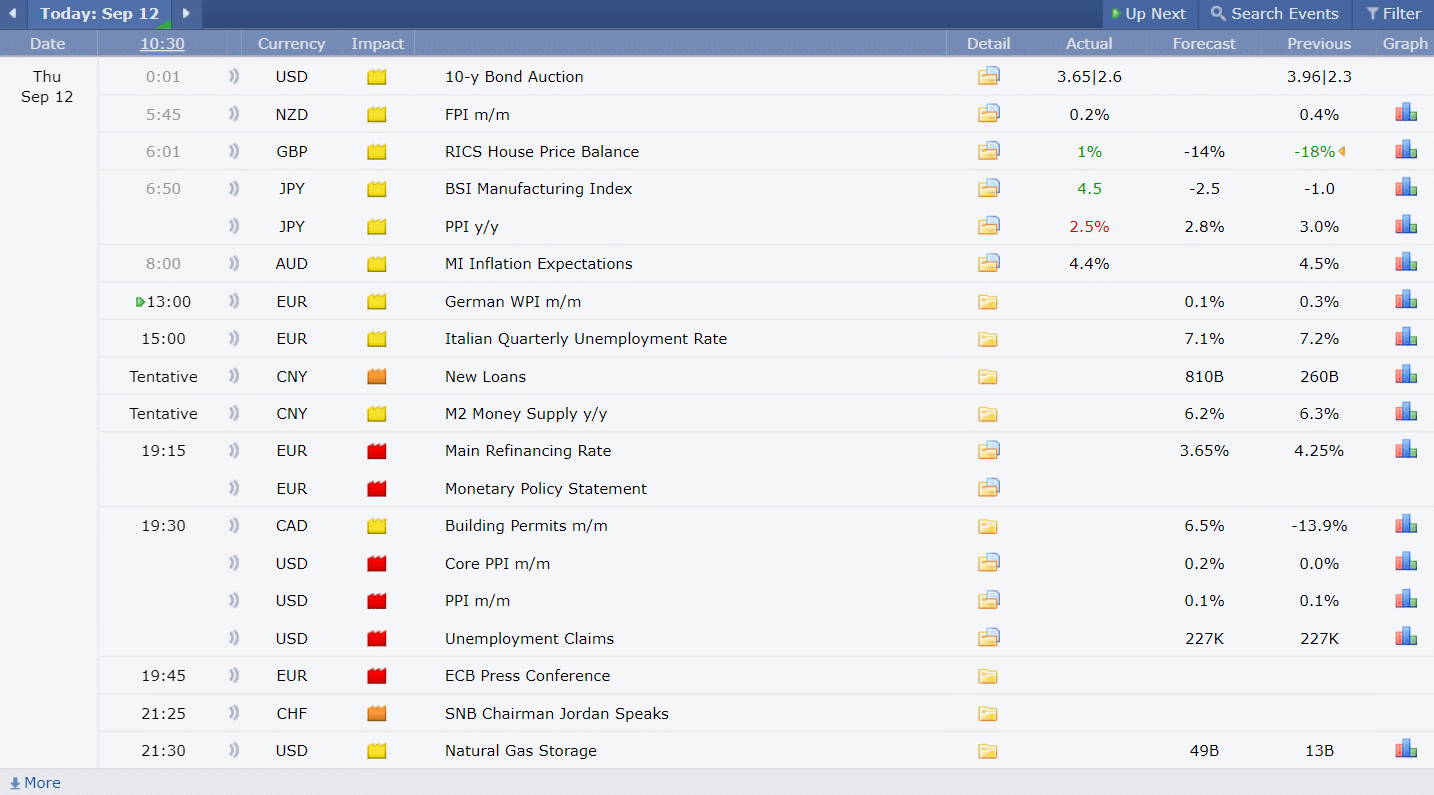Click the yellow impact icon for FPI m/m

point(377,115)
